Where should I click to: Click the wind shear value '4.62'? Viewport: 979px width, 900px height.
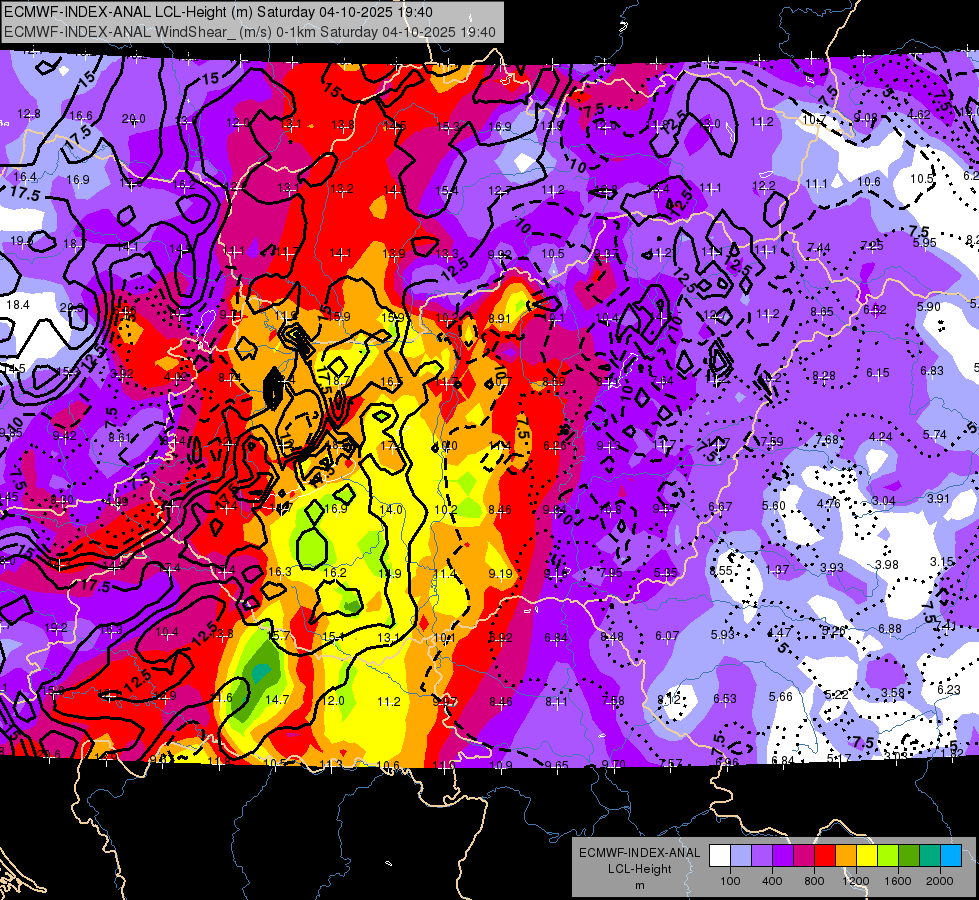[x=919, y=114]
